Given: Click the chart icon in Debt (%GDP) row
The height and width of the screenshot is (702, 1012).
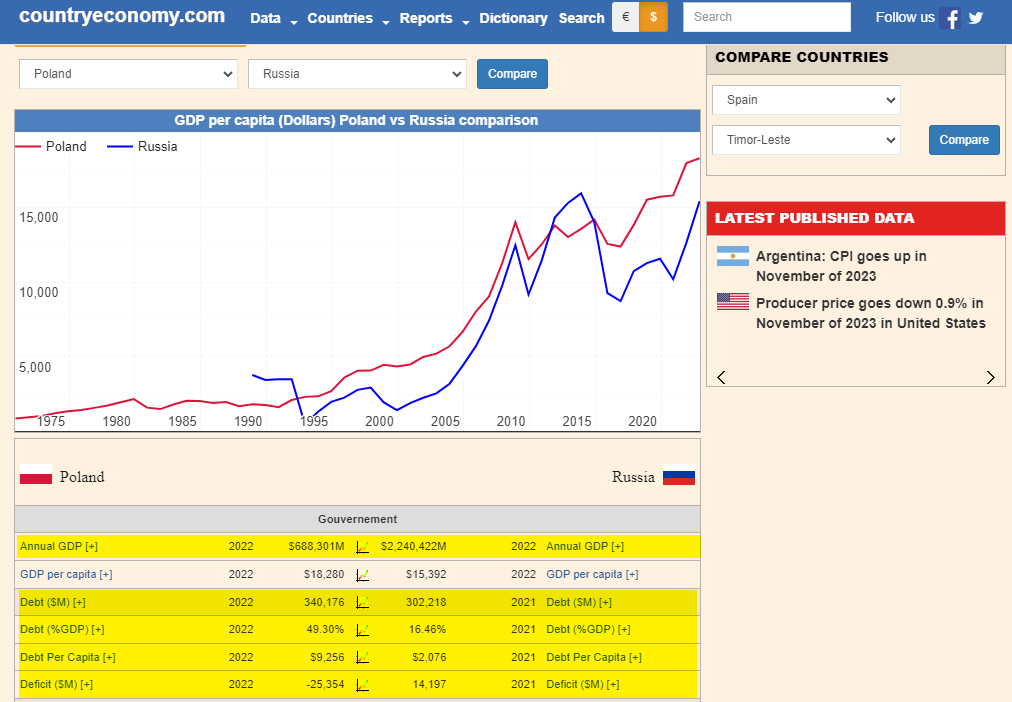Looking at the screenshot, I should point(363,630).
